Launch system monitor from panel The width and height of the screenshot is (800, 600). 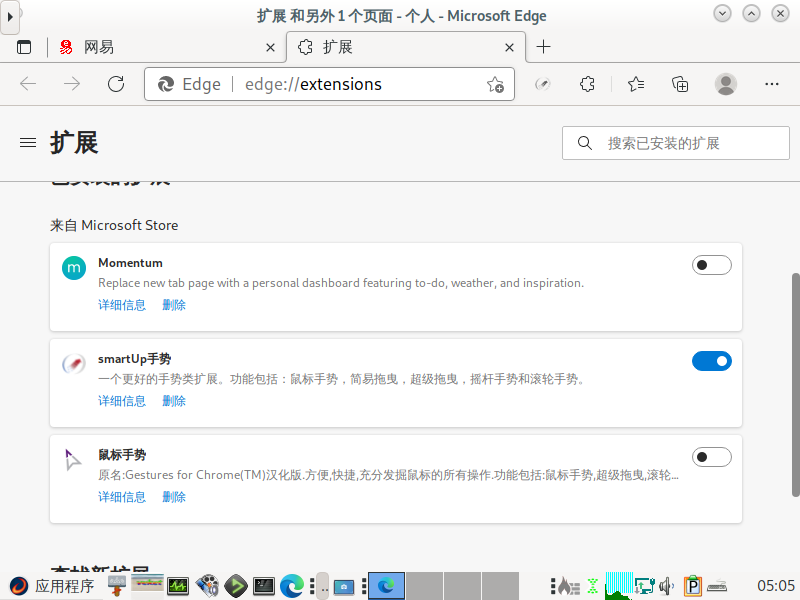178,586
